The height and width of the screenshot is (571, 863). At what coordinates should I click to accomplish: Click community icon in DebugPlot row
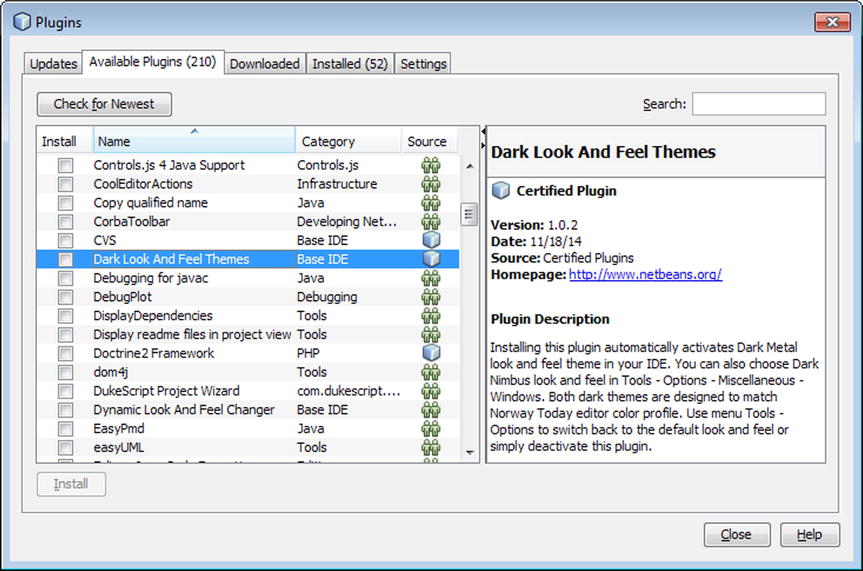coord(431,297)
